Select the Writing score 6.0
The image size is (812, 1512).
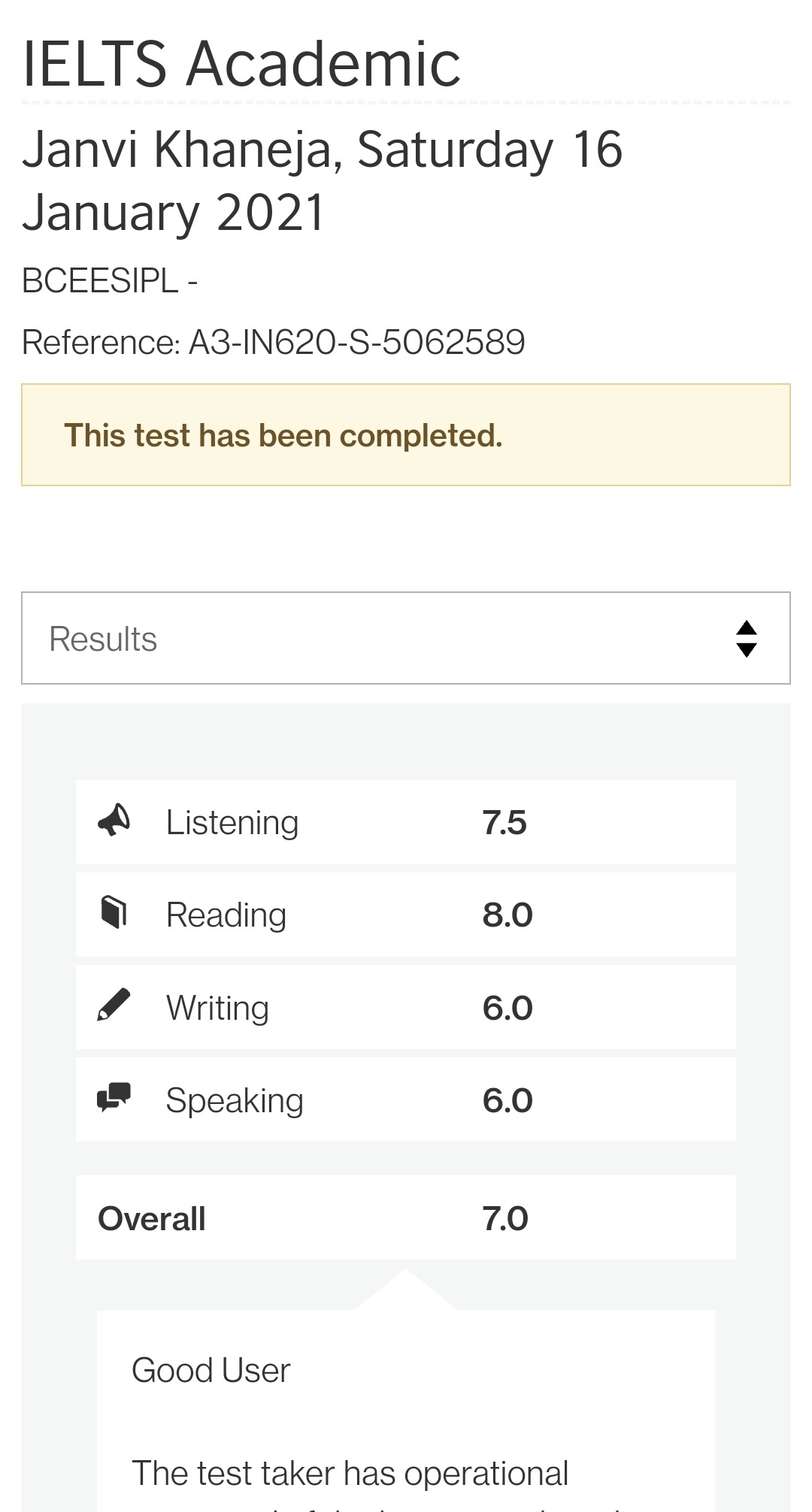[507, 1009]
